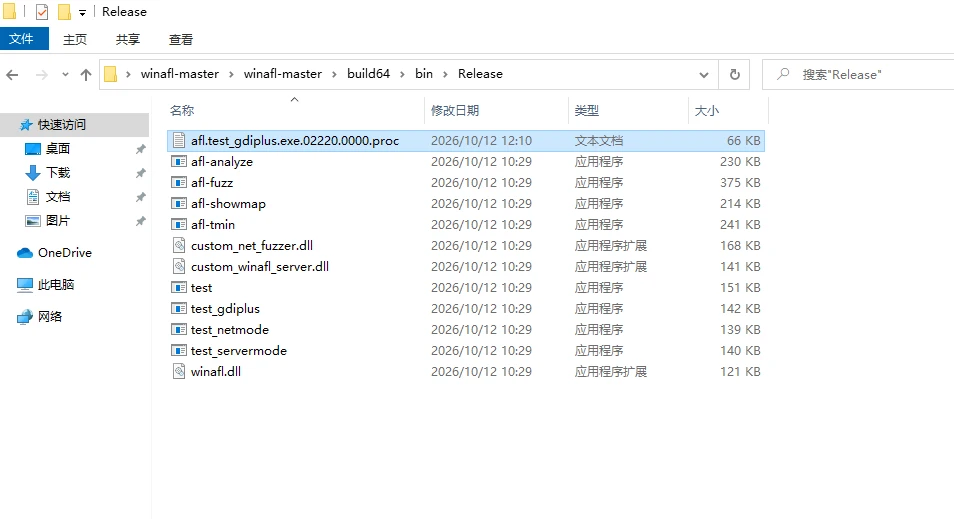Click the afl-analyze application icon

click(178, 161)
